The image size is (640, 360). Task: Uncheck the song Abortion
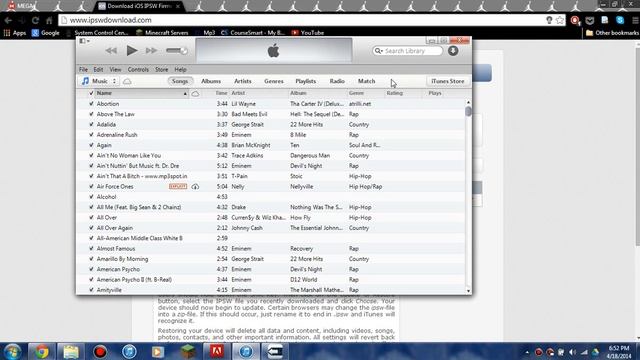91,104
